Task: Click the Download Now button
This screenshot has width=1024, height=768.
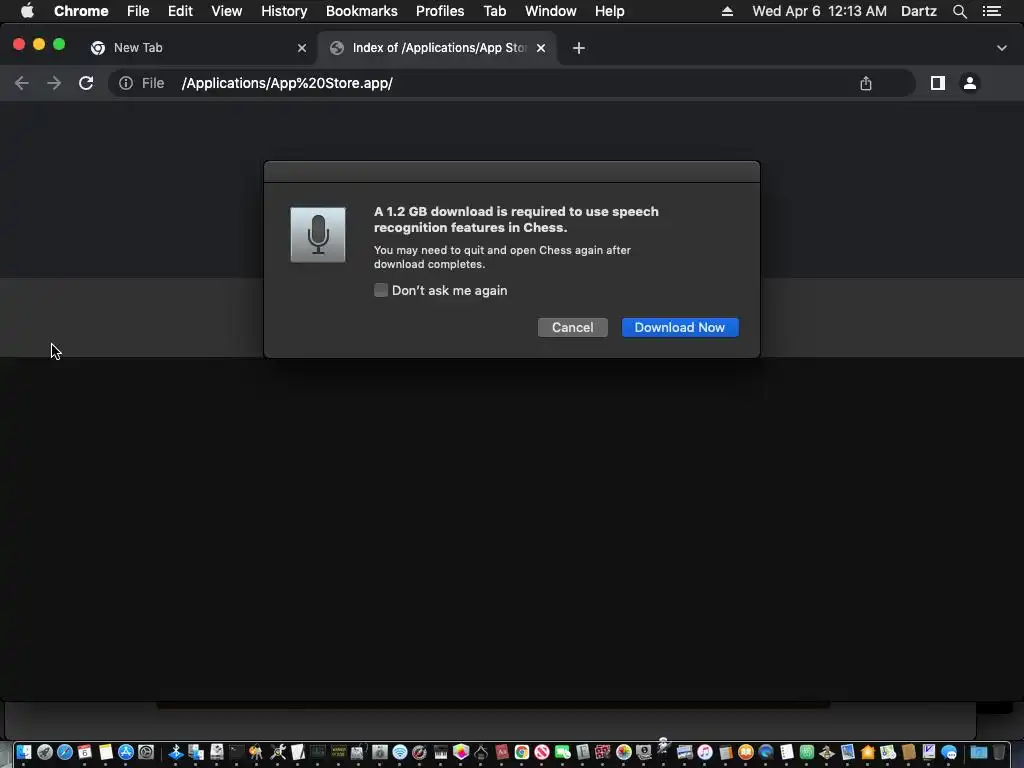Action: 679,327
